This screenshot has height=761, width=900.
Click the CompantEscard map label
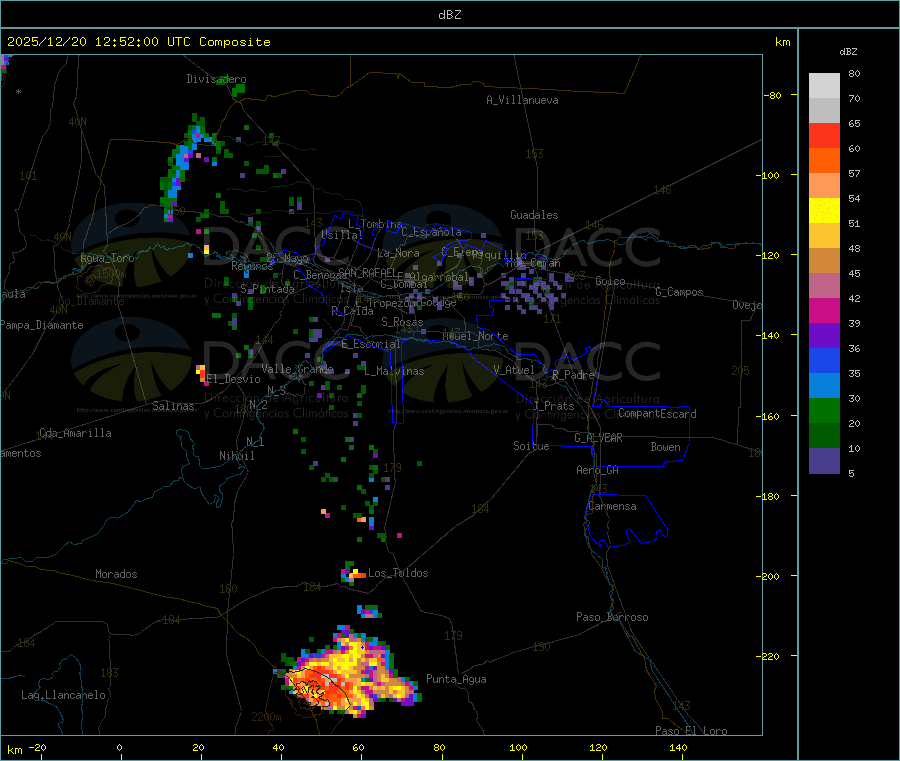tap(657, 413)
